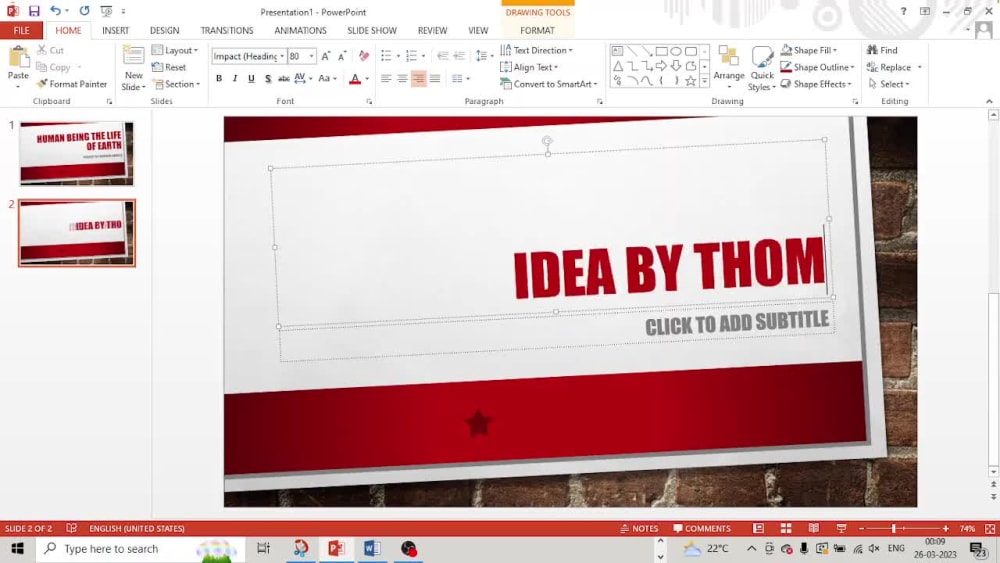This screenshot has height=563, width=1000.
Task: Open the font size dropdown showing 80
Action: tap(311, 56)
